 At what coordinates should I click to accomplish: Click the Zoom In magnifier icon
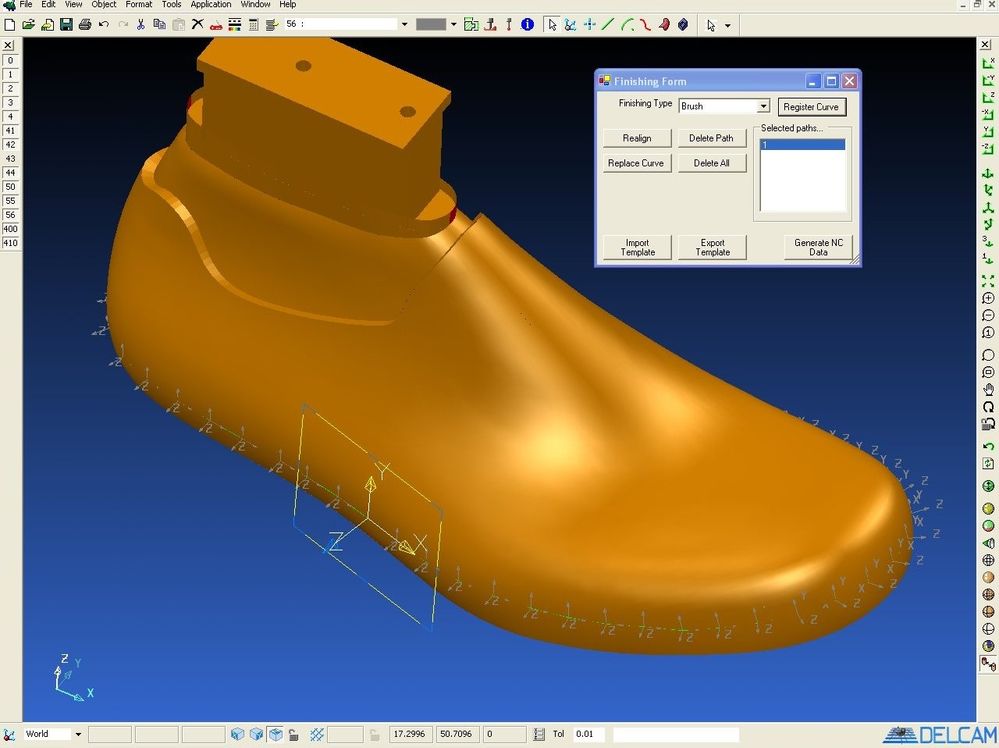(988, 299)
